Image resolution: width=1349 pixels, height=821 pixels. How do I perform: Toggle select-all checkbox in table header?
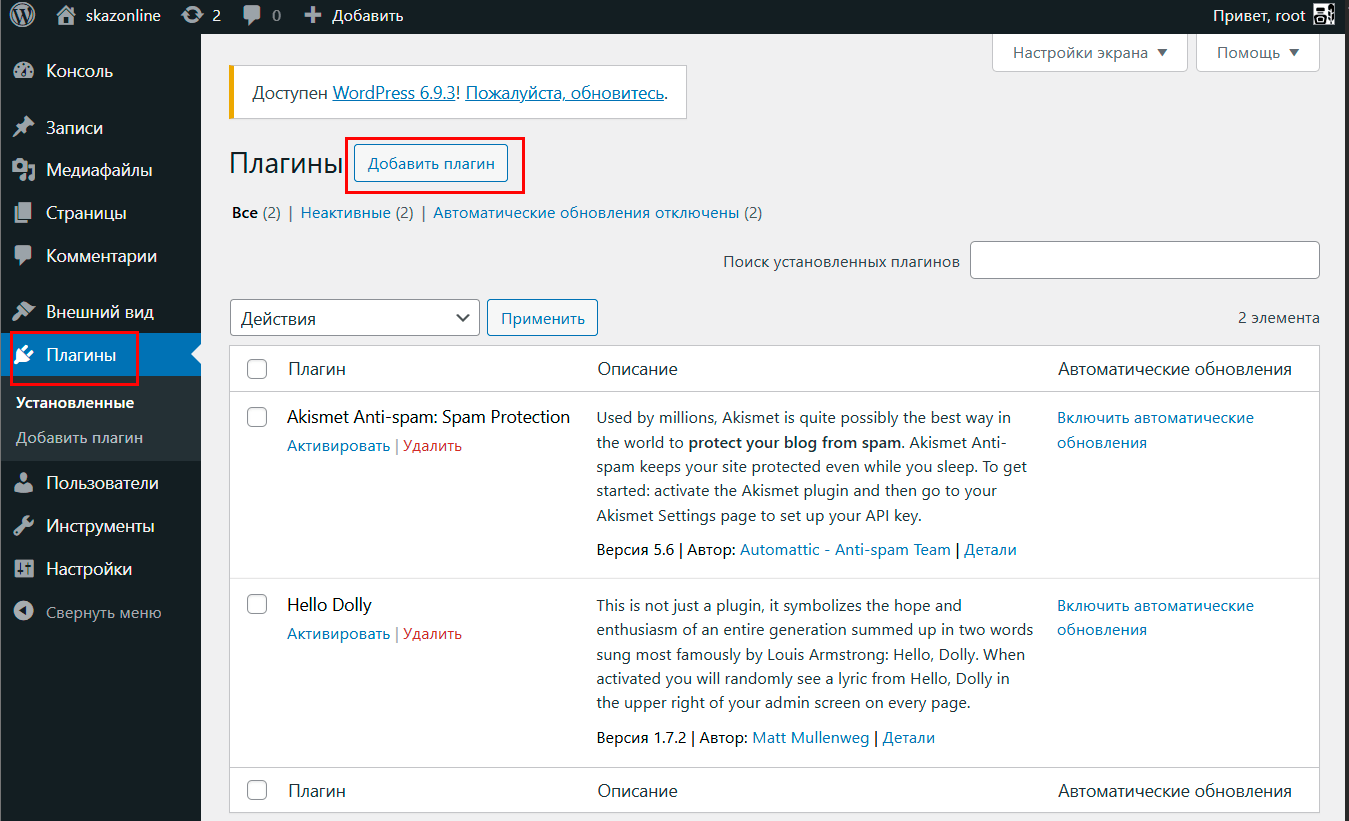(257, 369)
